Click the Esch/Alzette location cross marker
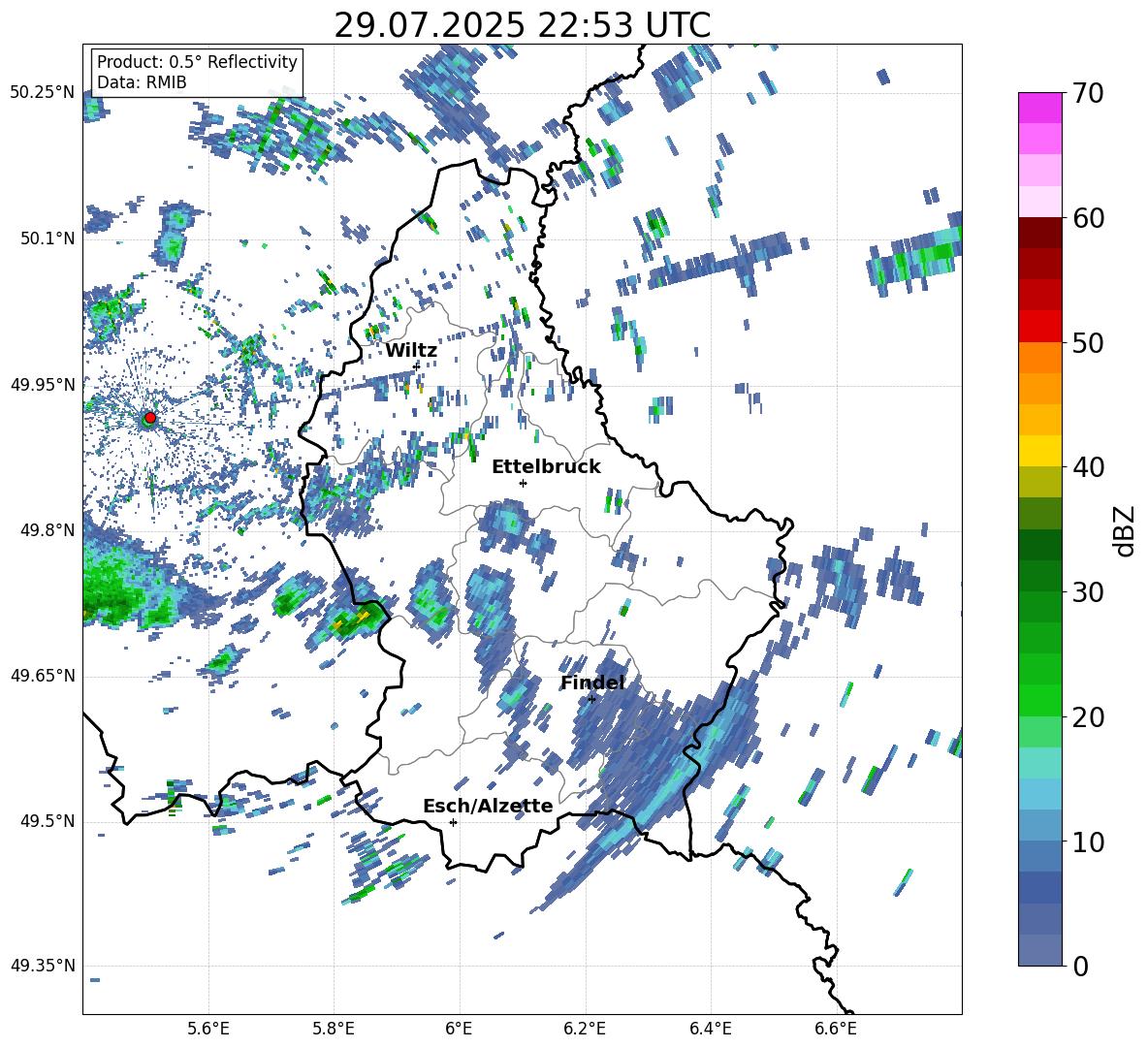Screen dimensions: 1148x1048 pyautogui.click(x=453, y=822)
